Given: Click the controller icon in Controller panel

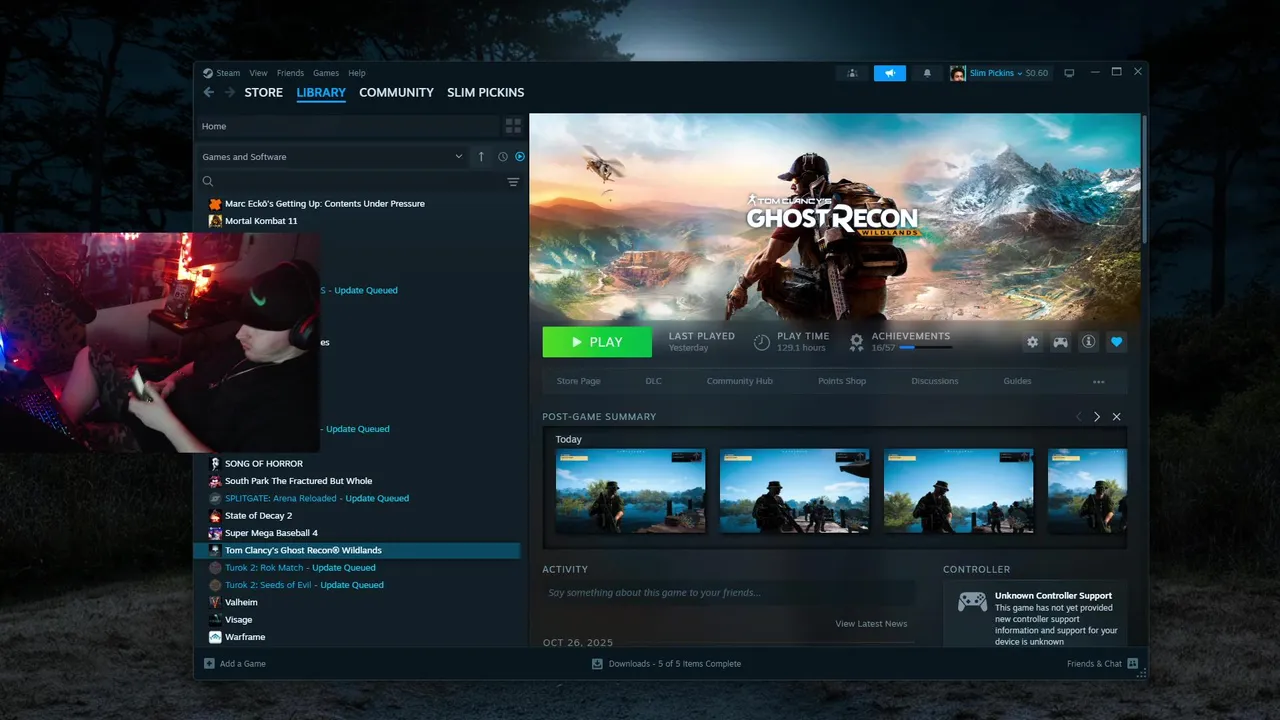Looking at the screenshot, I should (972, 602).
